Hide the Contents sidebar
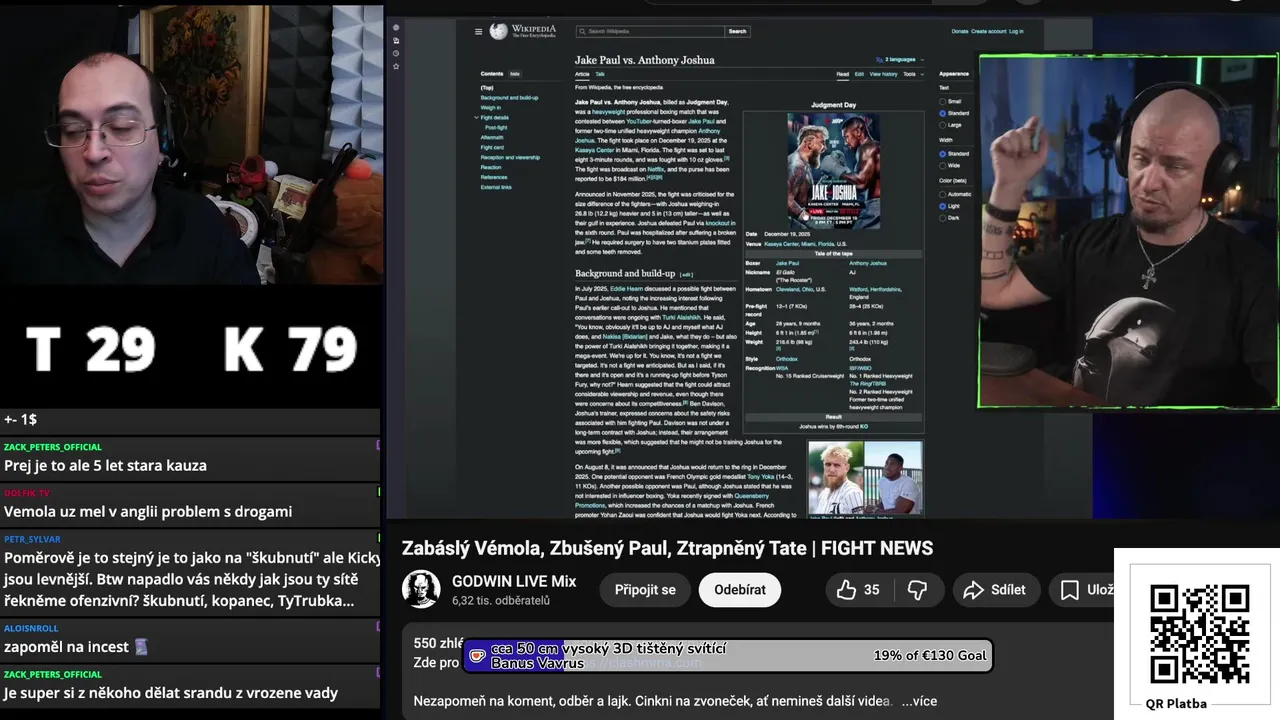This screenshot has height=720, width=1280. coord(515,74)
